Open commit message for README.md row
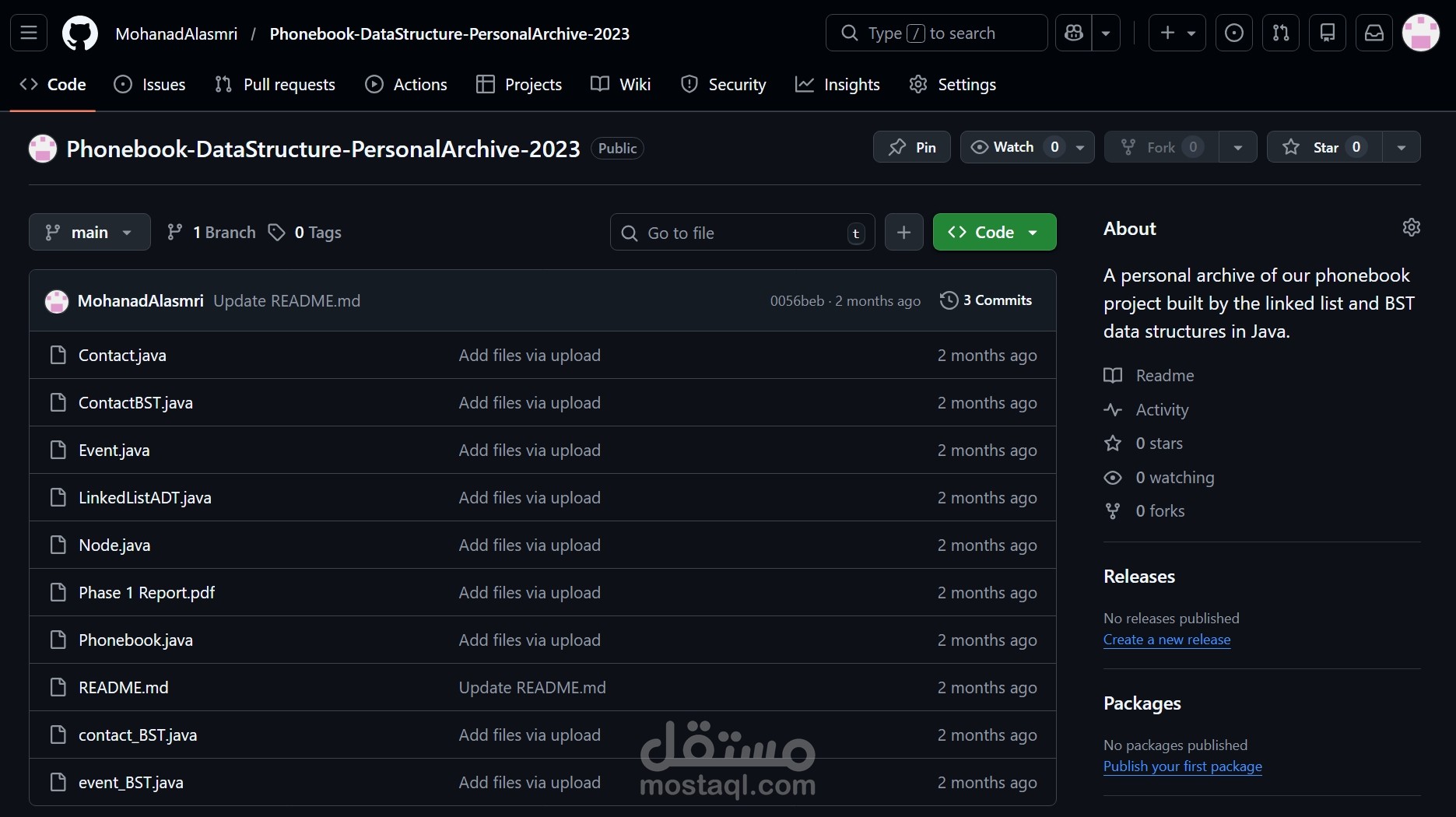This screenshot has height=817, width=1456. [532, 687]
